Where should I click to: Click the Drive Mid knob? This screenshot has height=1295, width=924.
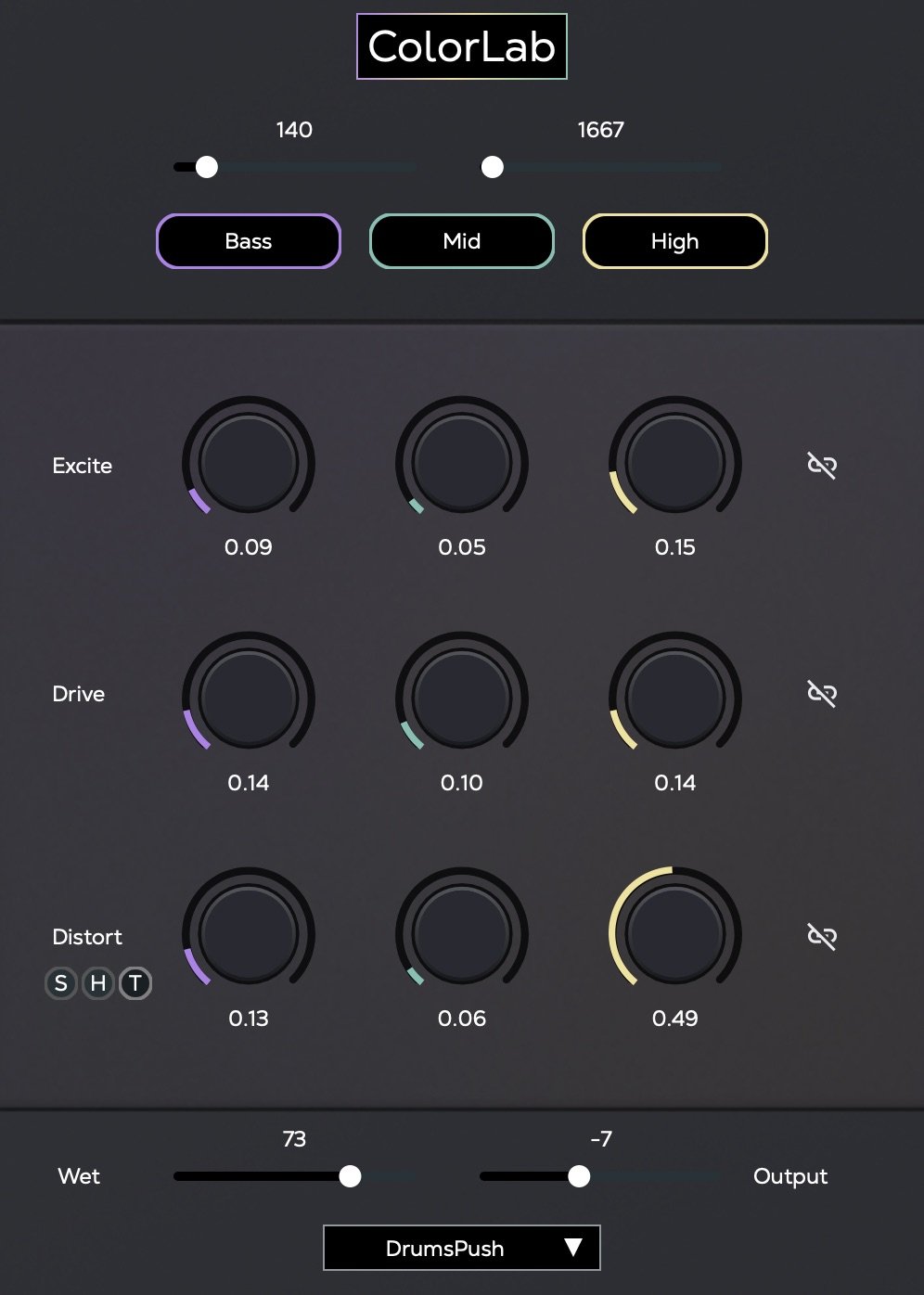point(462,698)
